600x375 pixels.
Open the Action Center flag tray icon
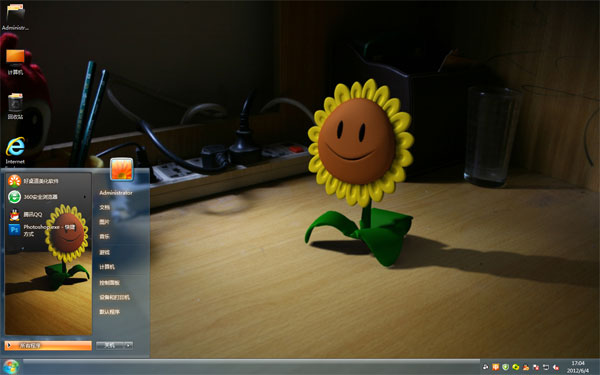(536, 367)
